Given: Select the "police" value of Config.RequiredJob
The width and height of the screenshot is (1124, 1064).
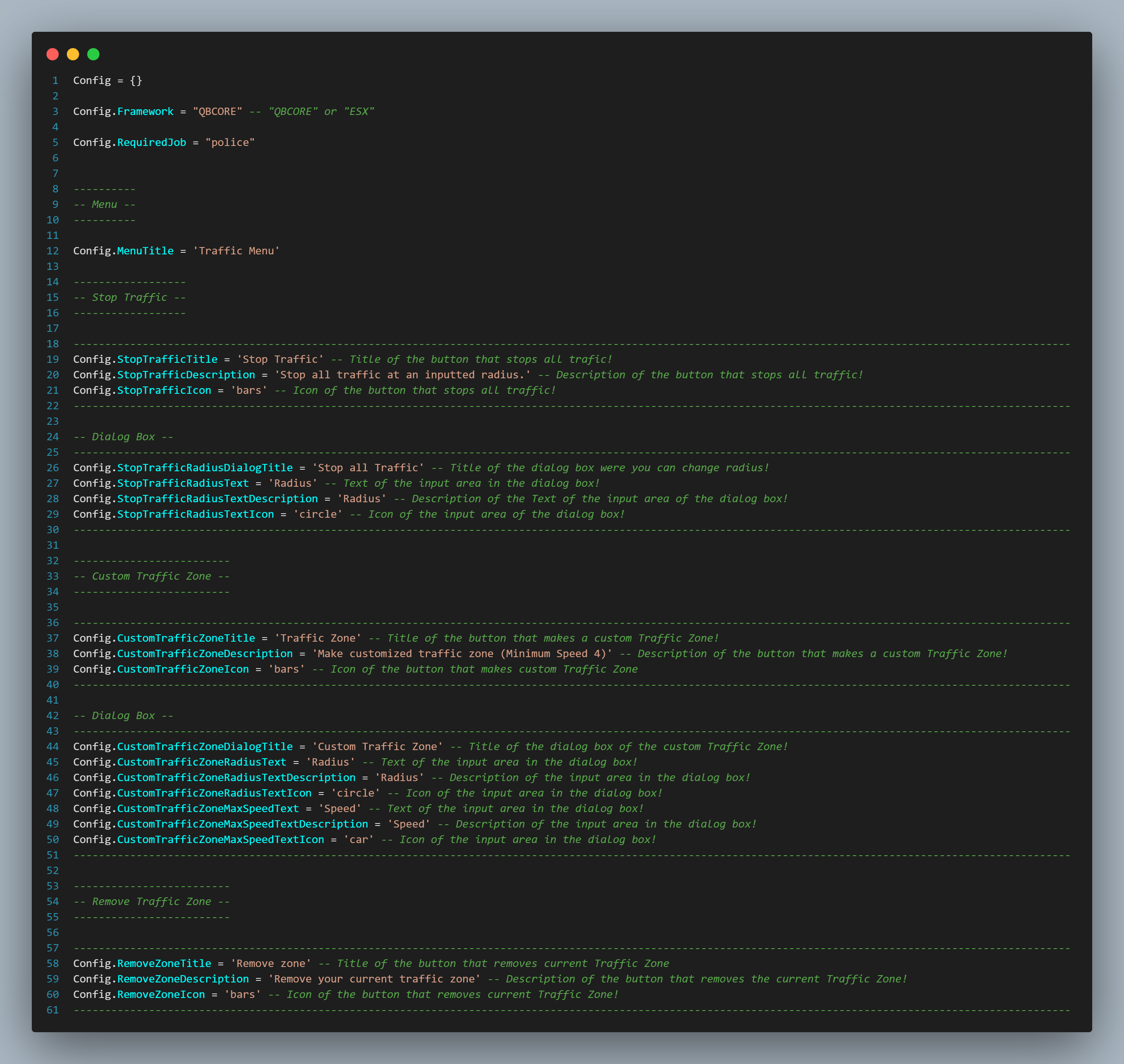Looking at the screenshot, I should point(230,142).
